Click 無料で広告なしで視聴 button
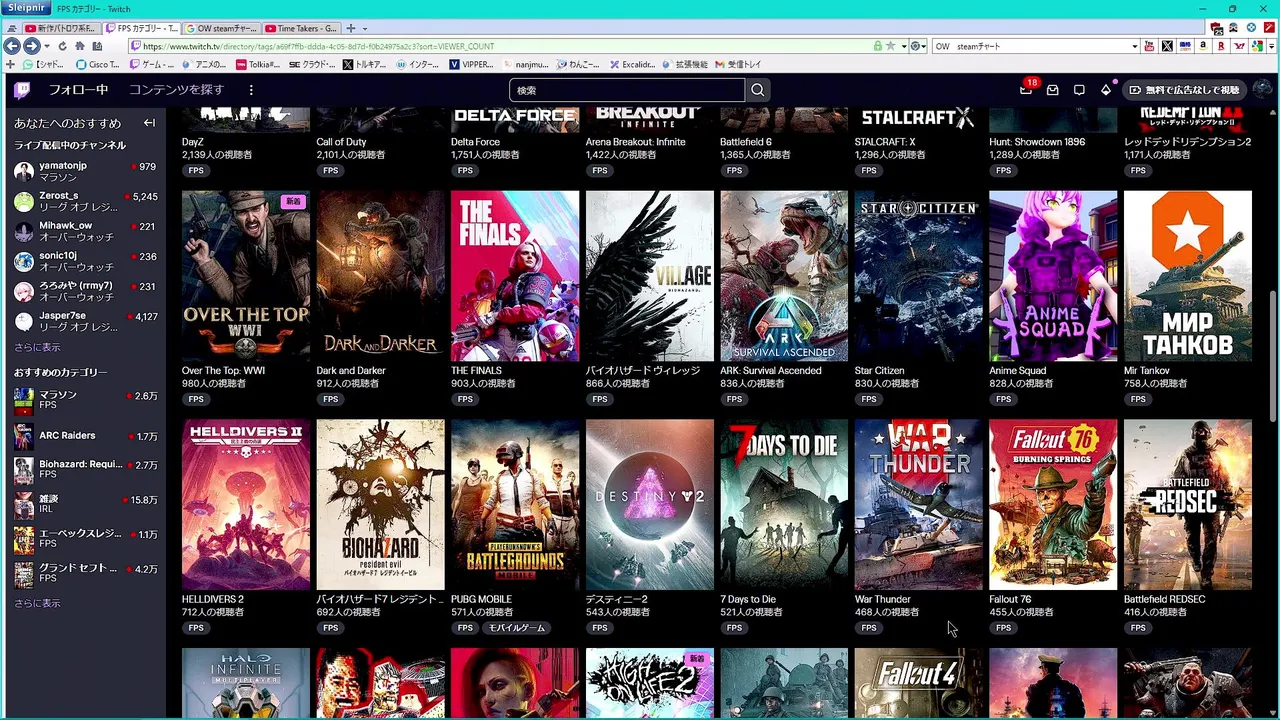The width and height of the screenshot is (1280, 720). pos(1184,90)
